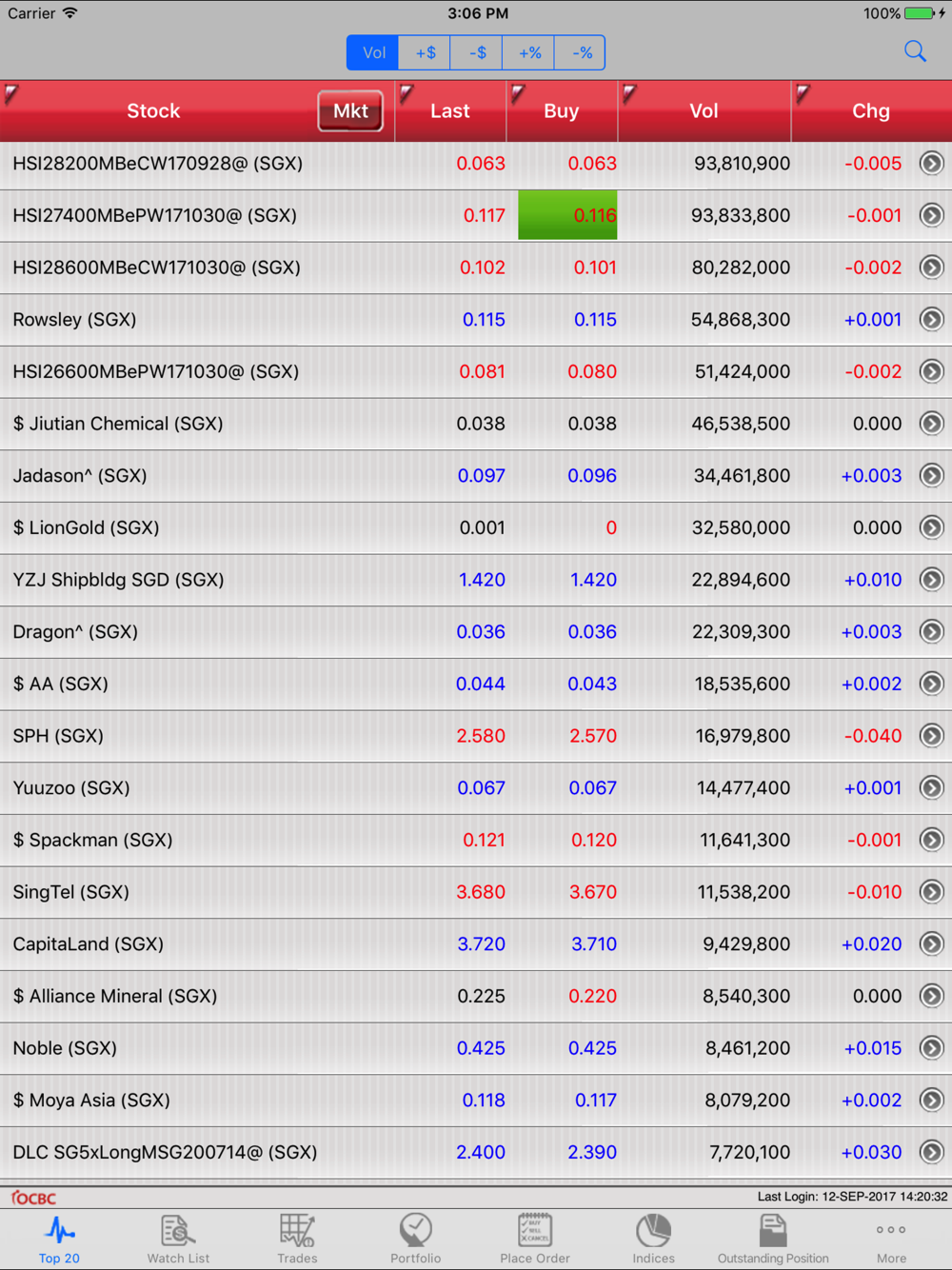Viewport: 952px width, 1270px height.
Task: Select stock name CapitaLand (SGX)
Action: coord(88,944)
